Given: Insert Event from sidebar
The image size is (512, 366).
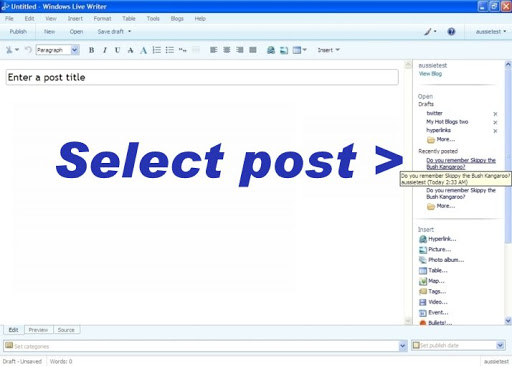Looking at the screenshot, I should 434,313.
